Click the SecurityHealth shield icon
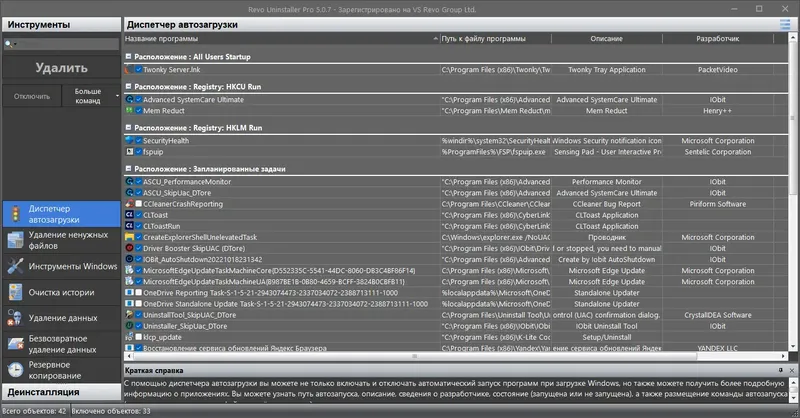The height and width of the screenshot is (418, 800). (x=130, y=140)
